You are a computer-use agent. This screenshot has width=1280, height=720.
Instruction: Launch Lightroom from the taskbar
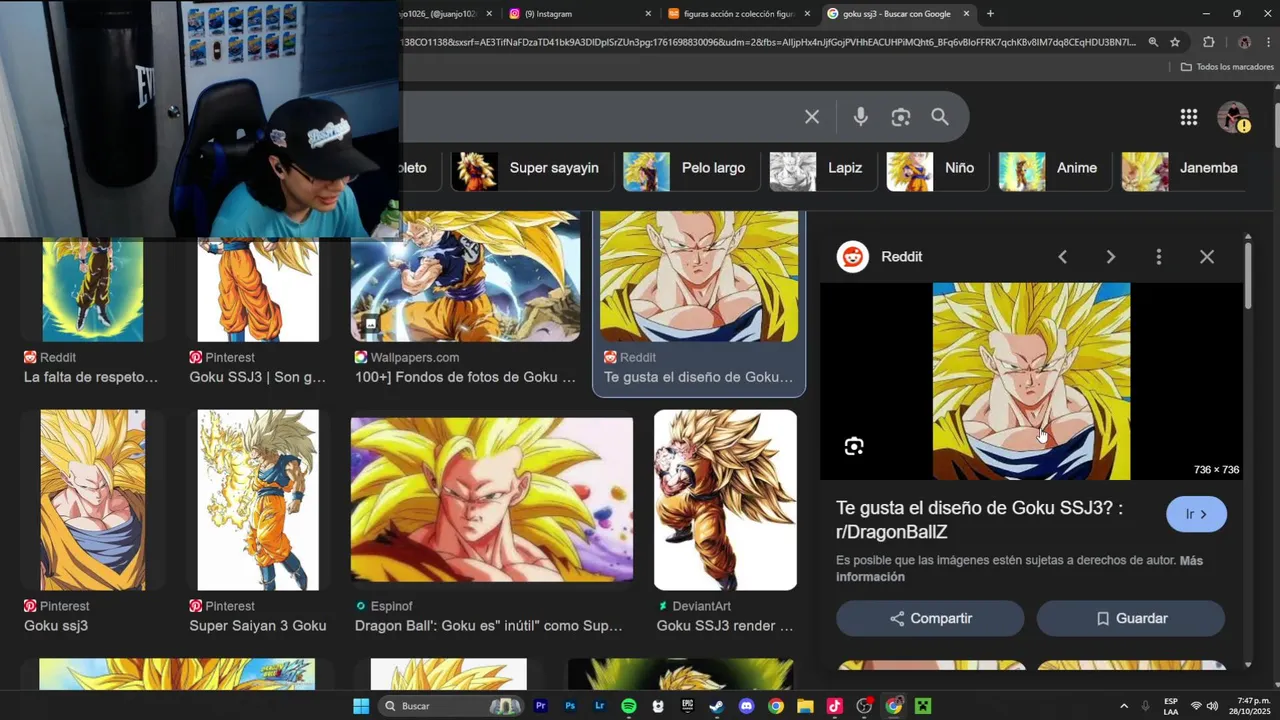coord(599,706)
